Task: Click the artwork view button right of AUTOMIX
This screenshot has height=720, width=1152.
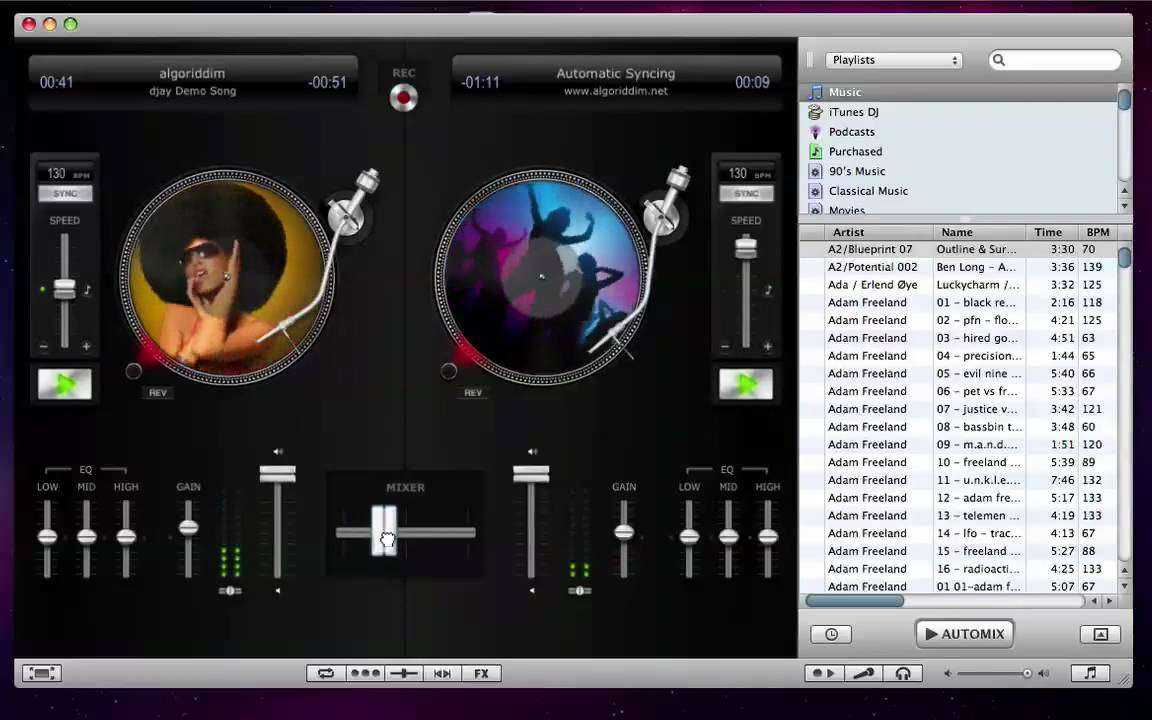Action: (x=1100, y=634)
